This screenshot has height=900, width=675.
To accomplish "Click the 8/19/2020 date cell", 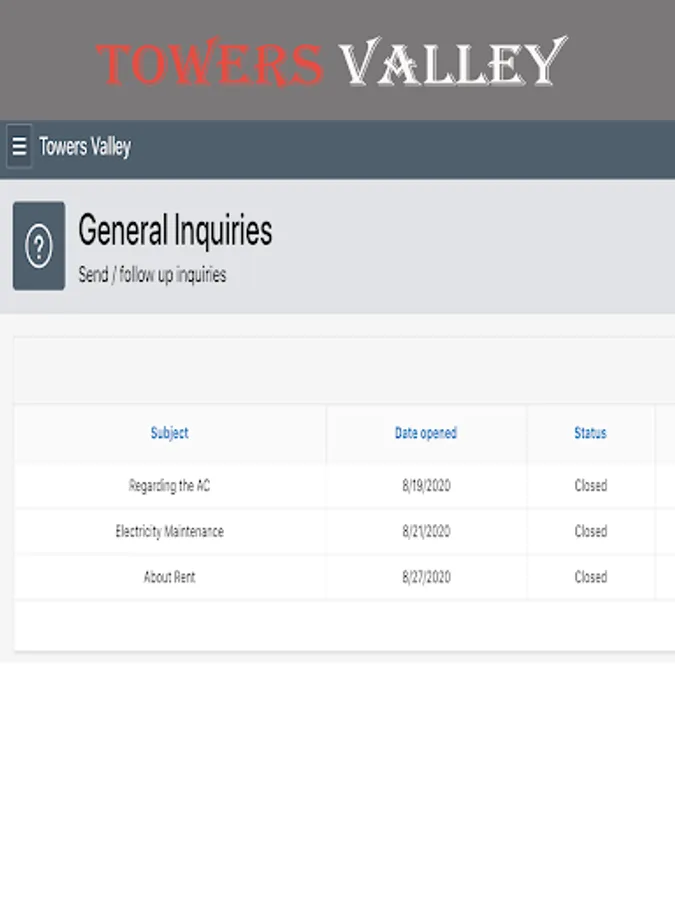I will (x=426, y=486).
